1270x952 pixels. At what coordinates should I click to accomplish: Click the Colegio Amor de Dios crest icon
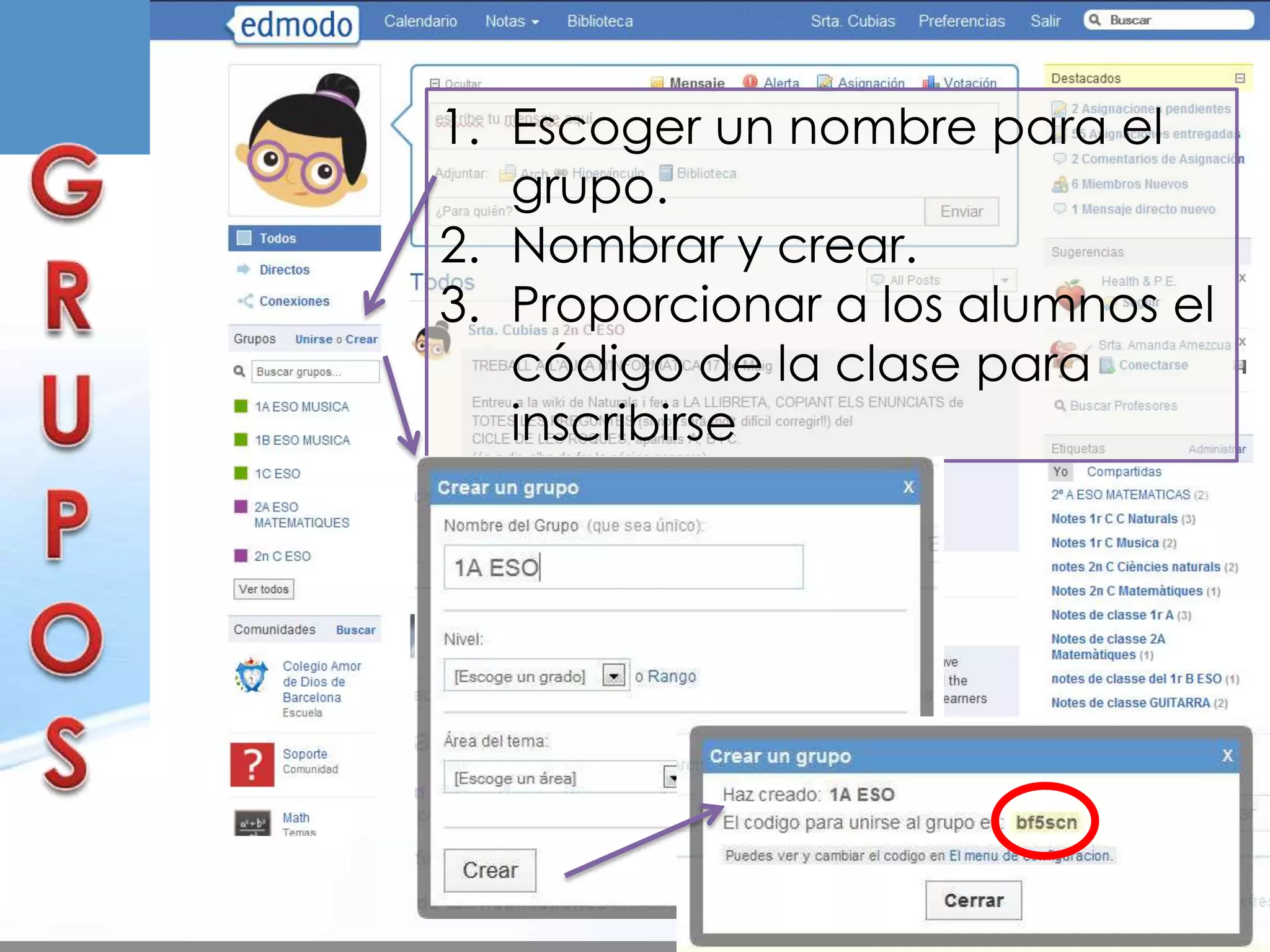[x=251, y=676]
